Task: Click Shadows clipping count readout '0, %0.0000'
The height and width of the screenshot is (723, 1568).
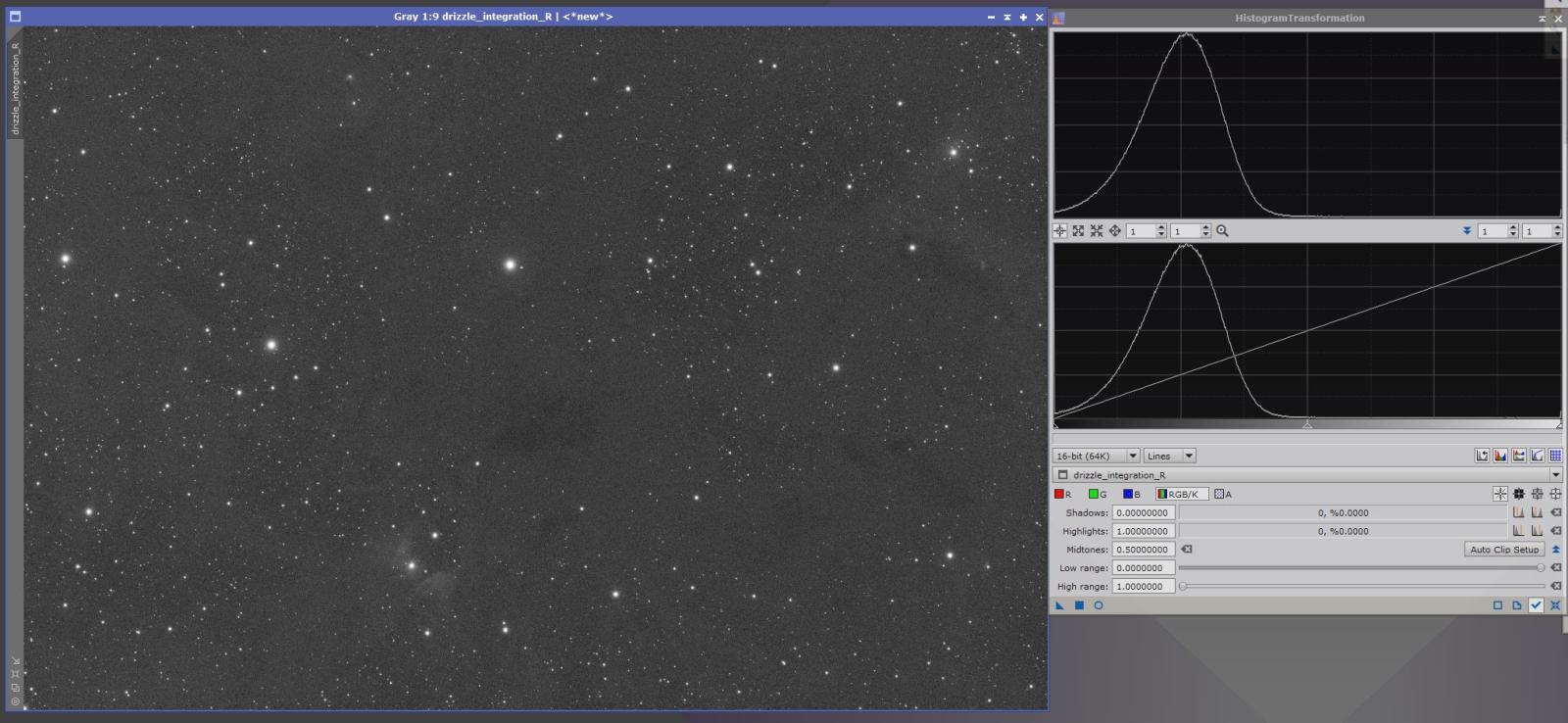Action: [1343, 512]
